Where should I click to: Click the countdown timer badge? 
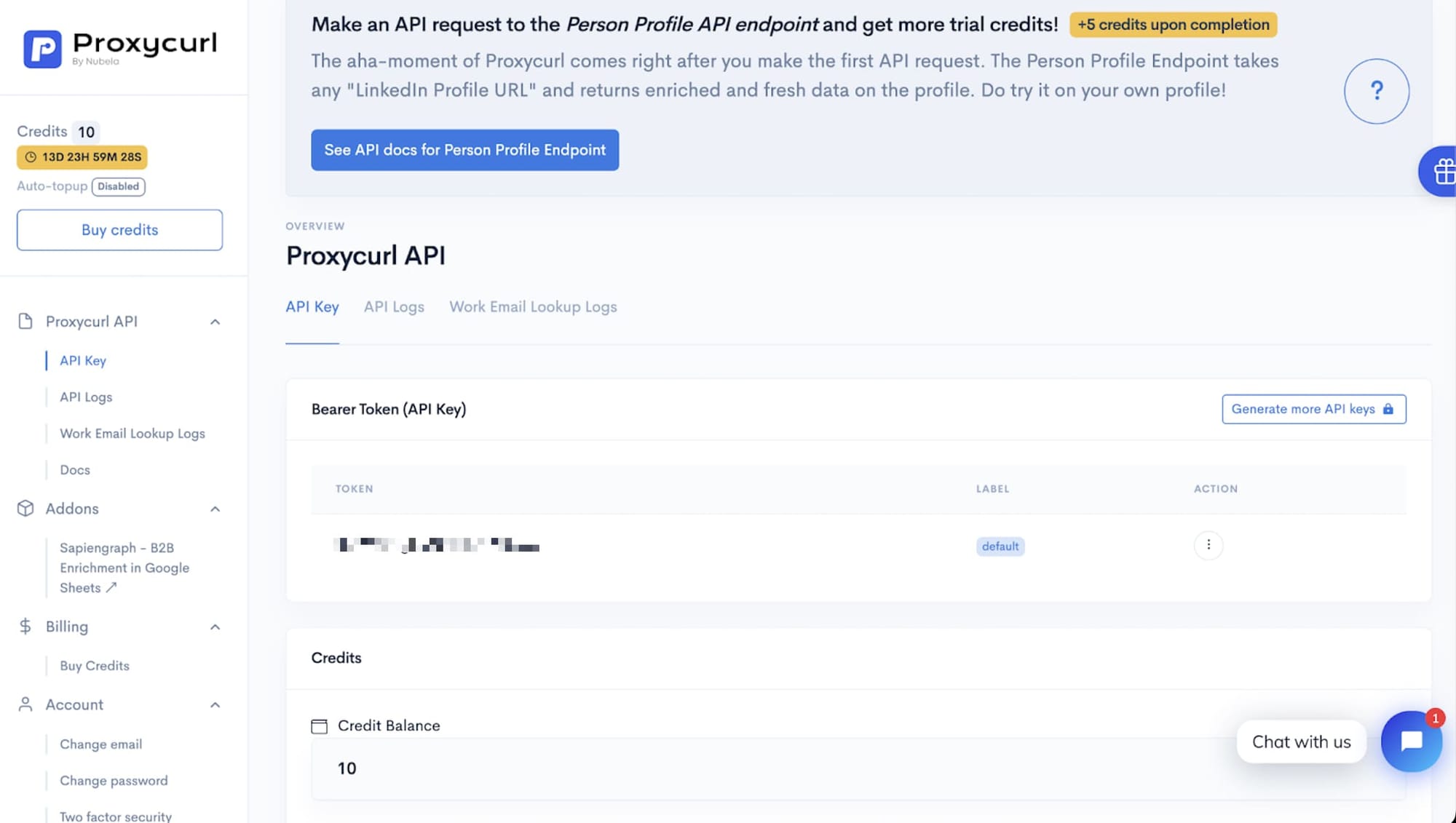tap(82, 157)
